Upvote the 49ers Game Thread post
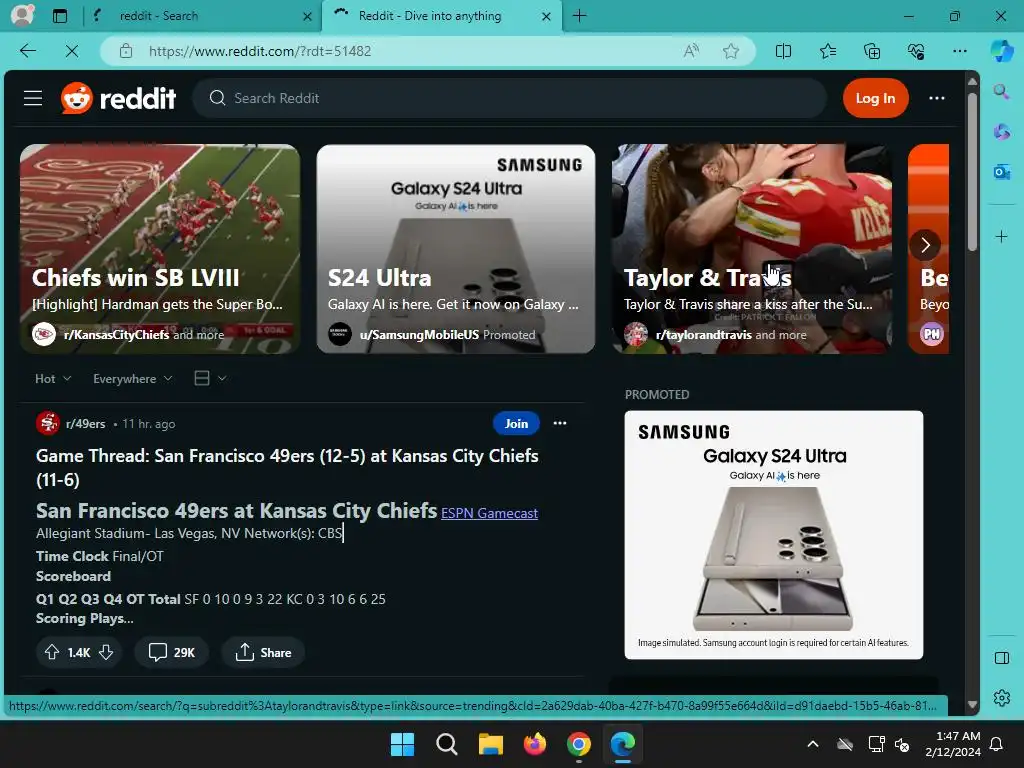 (x=52, y=652)
